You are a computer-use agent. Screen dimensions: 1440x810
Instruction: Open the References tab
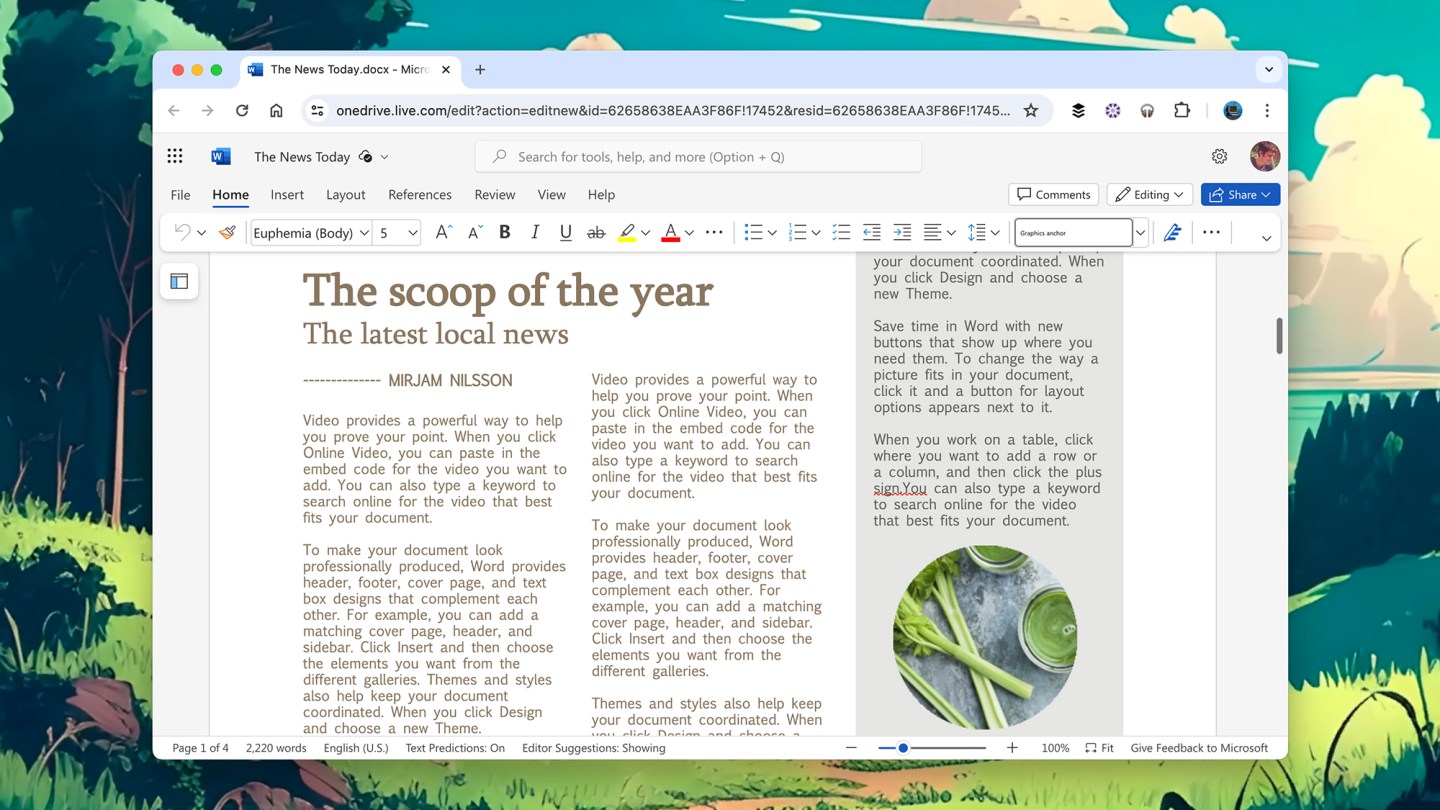click(x=420, y=194)
